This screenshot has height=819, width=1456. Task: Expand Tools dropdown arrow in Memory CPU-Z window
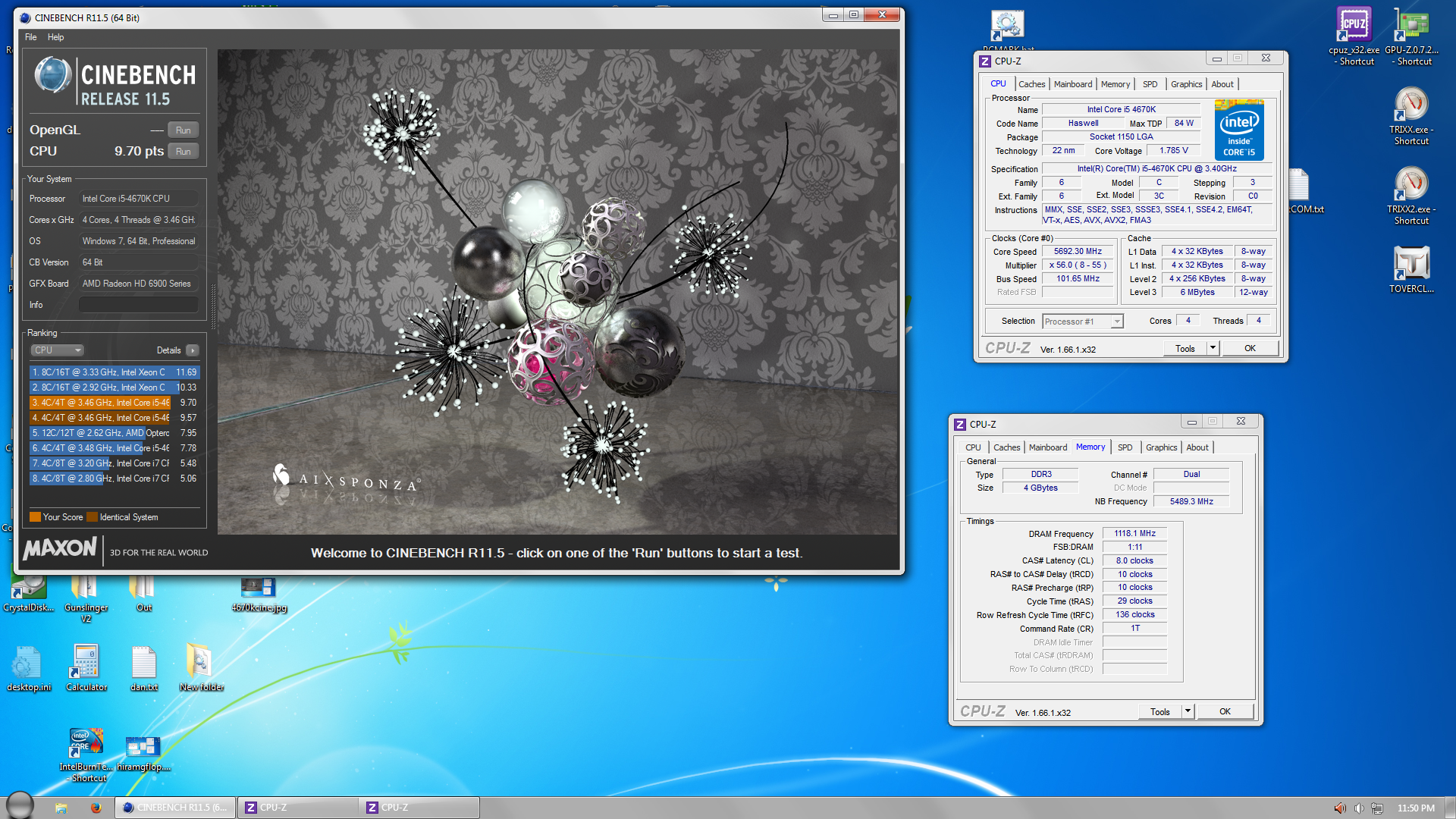click(x=1188, y=711)
